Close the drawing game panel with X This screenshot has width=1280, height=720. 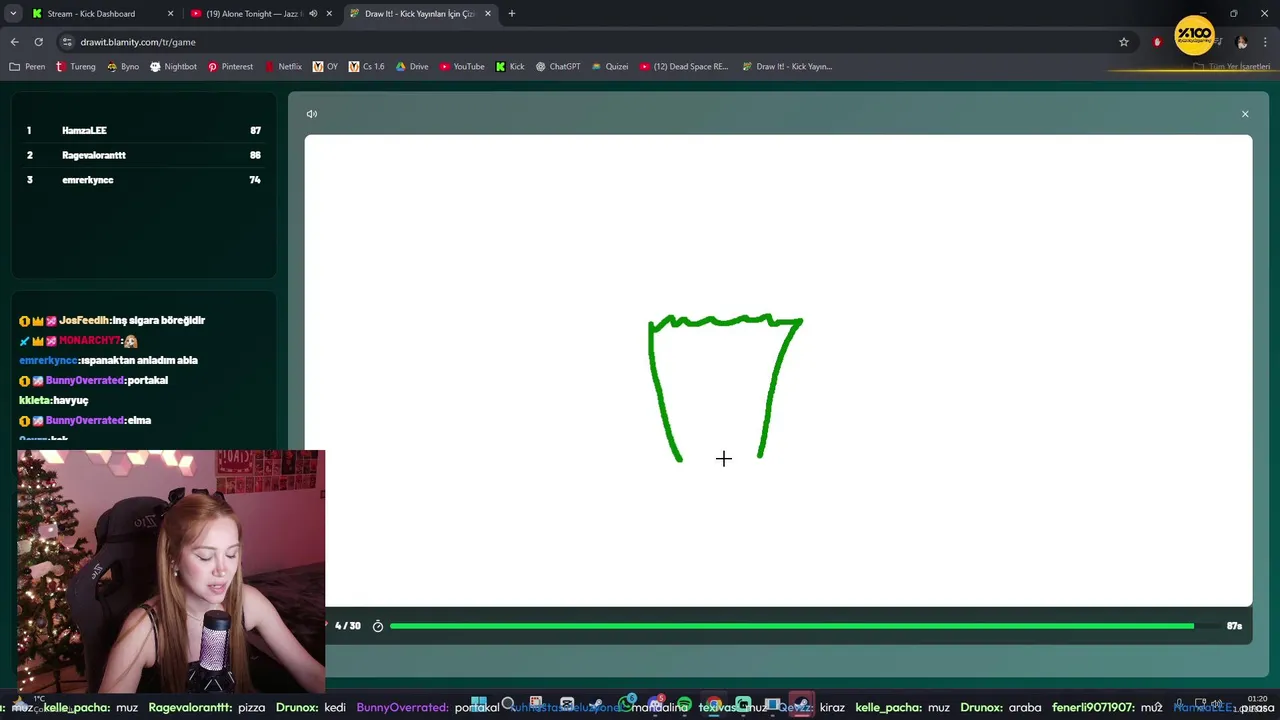pyautogui.click(x=1245, y=114)
